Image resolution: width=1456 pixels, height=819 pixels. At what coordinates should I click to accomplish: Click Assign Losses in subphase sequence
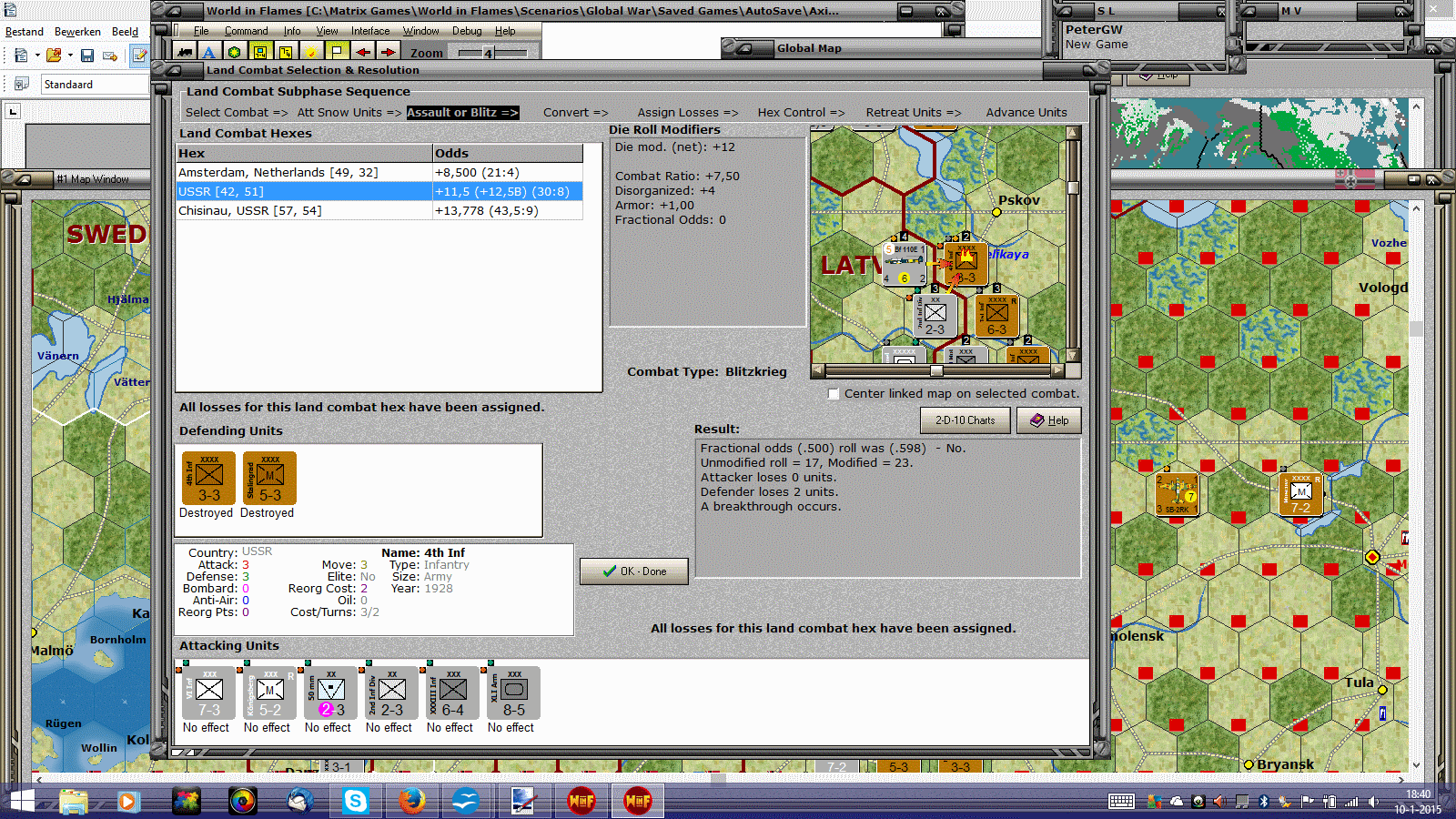coord(688,113)
